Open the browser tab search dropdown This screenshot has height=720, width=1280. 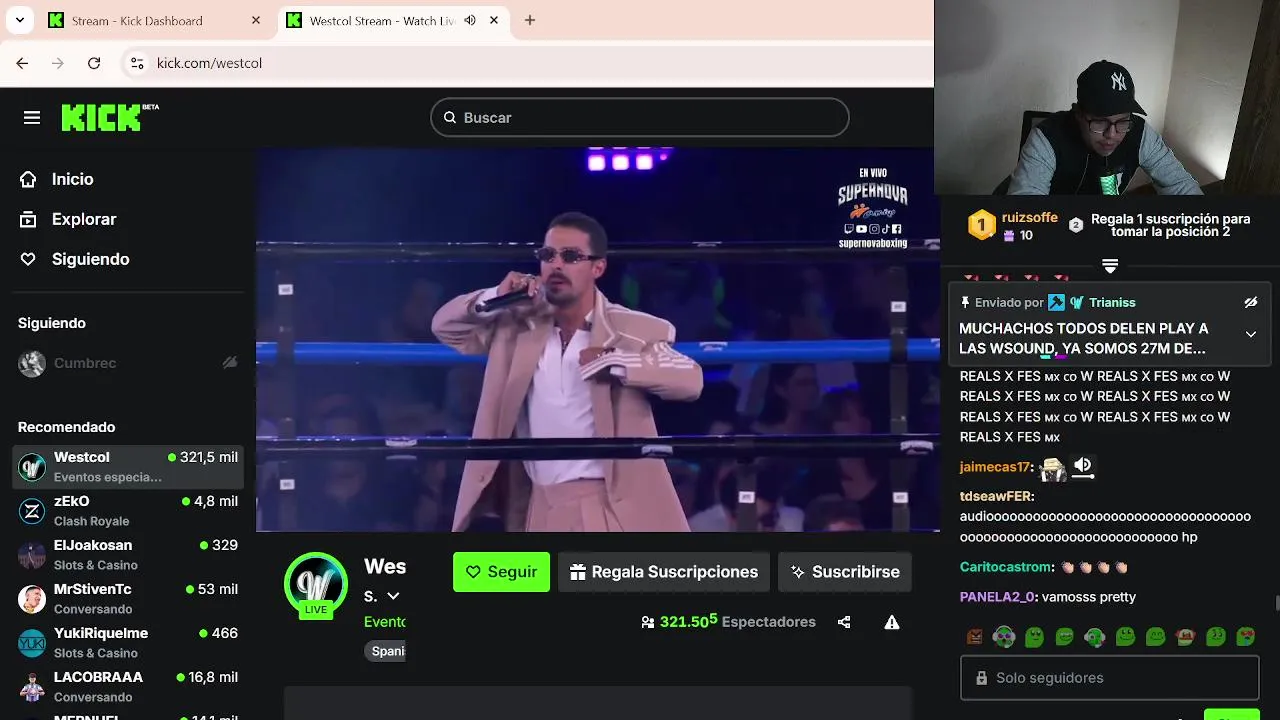[x=21, y=20]
